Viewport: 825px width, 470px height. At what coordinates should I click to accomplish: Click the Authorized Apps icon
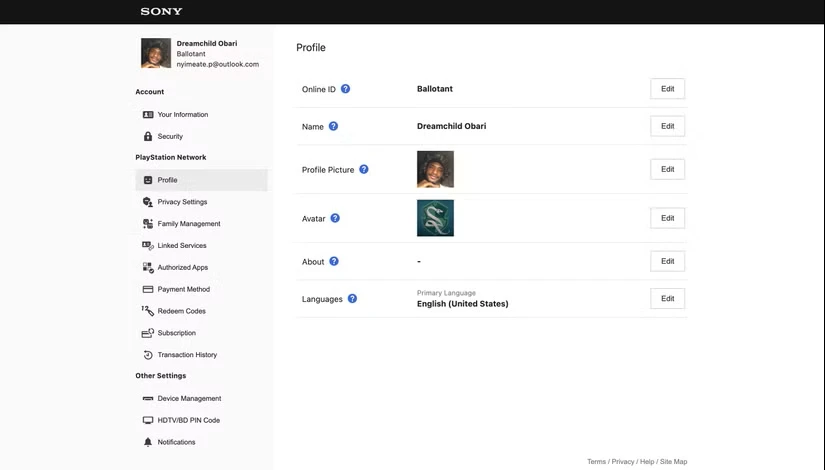point(148,267)
